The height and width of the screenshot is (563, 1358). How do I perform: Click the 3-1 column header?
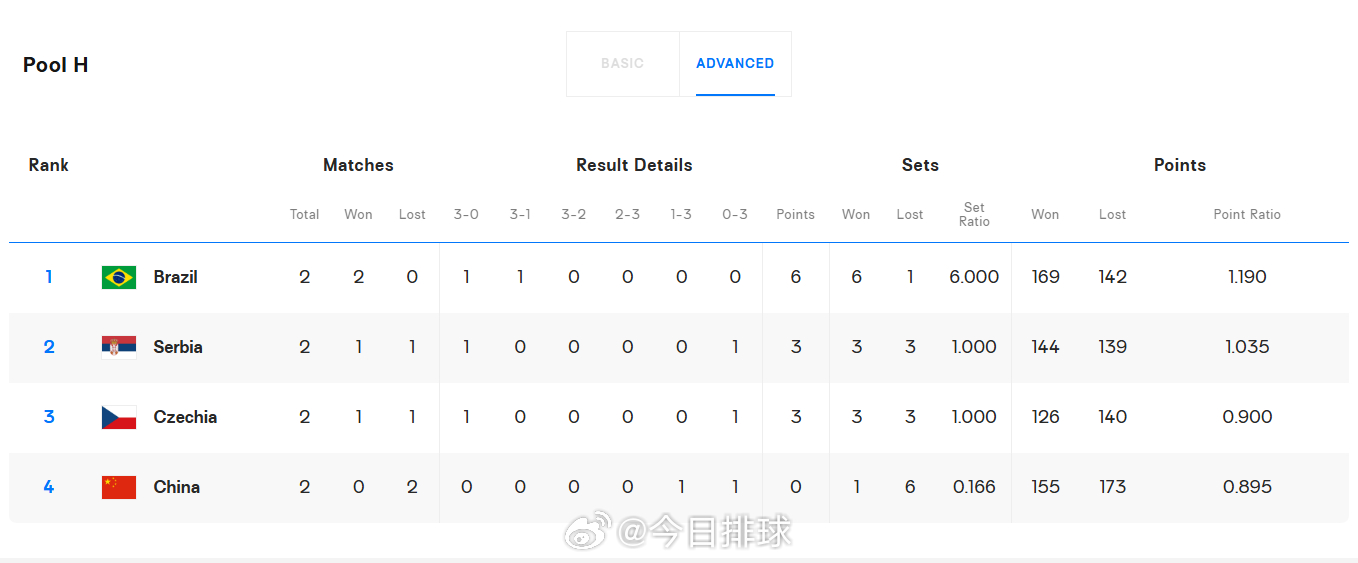pos(520,214)
